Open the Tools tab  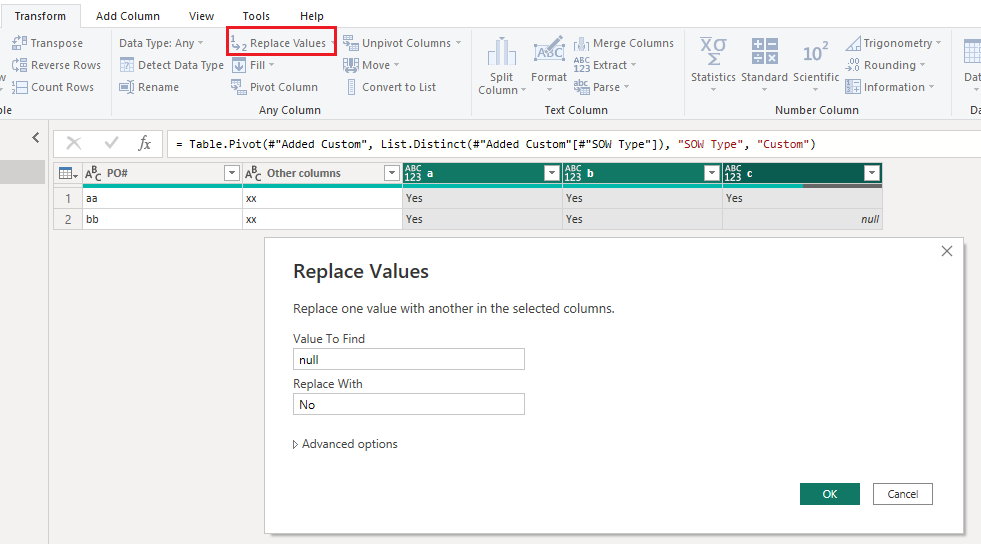click(x=257, y=16)
